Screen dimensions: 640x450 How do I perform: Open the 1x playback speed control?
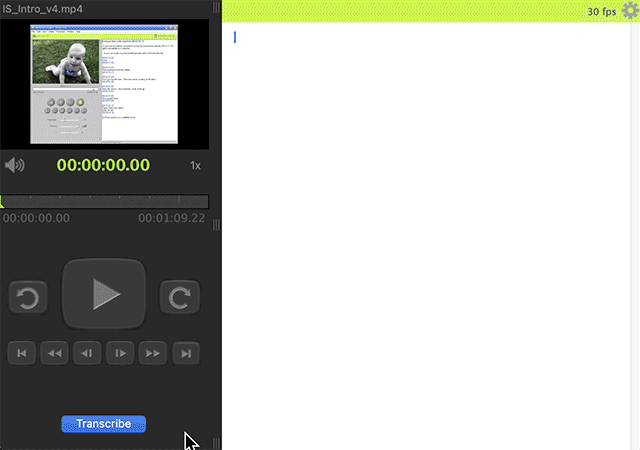[x=195, y=165]
